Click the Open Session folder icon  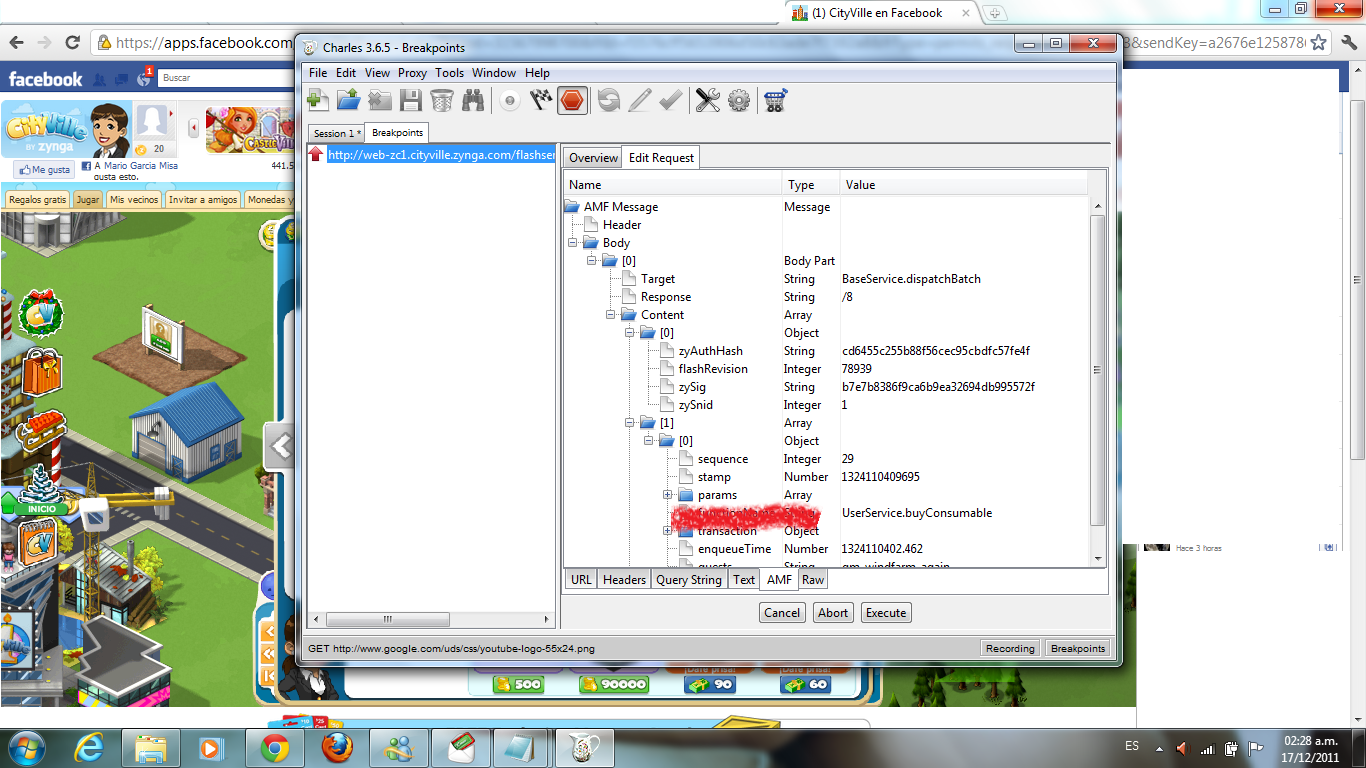[348, 100]
